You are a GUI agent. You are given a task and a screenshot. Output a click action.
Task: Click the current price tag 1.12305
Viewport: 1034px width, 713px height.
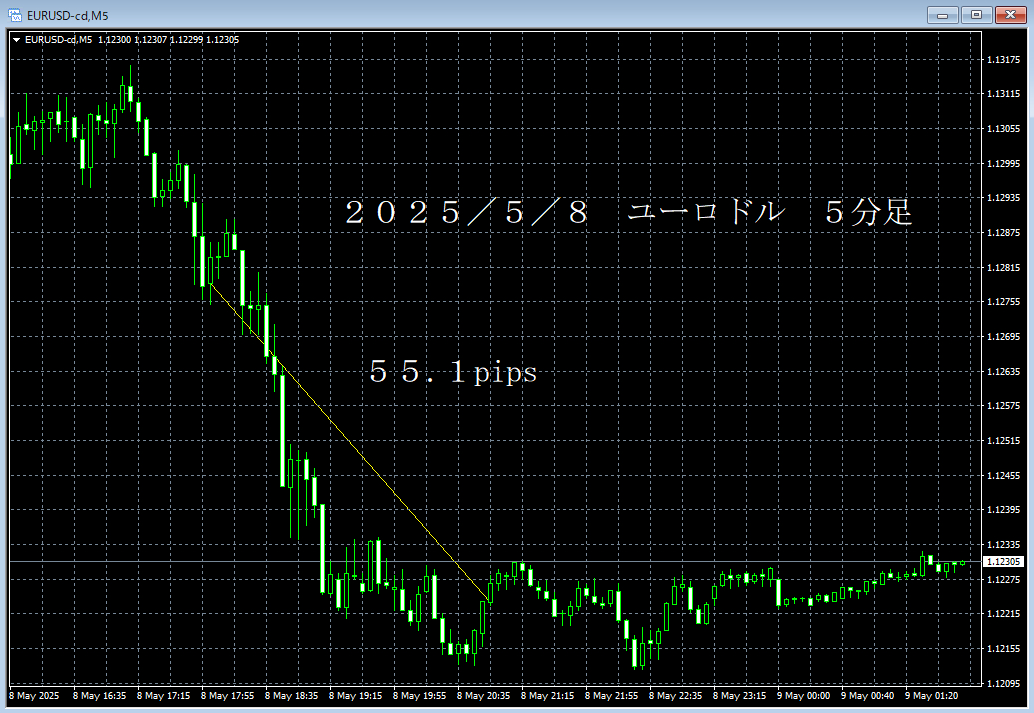coord(1004,562)
